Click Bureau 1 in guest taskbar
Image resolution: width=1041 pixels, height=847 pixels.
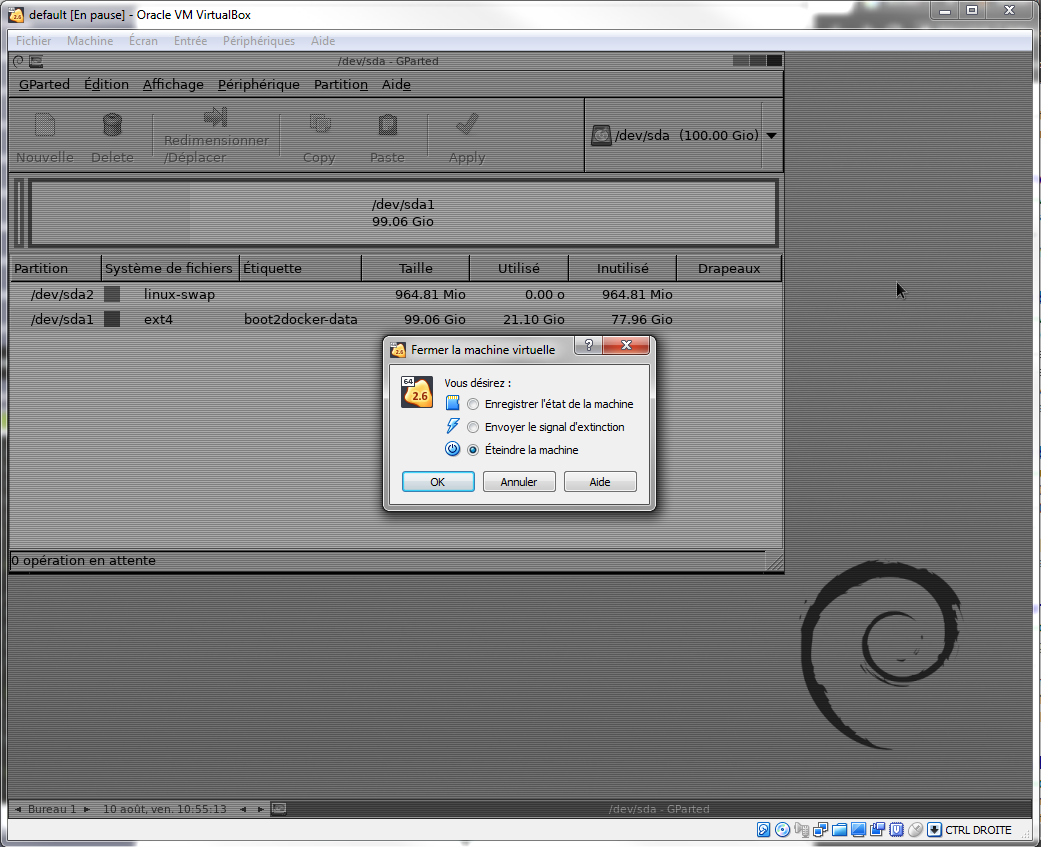[x=52, y=809]
